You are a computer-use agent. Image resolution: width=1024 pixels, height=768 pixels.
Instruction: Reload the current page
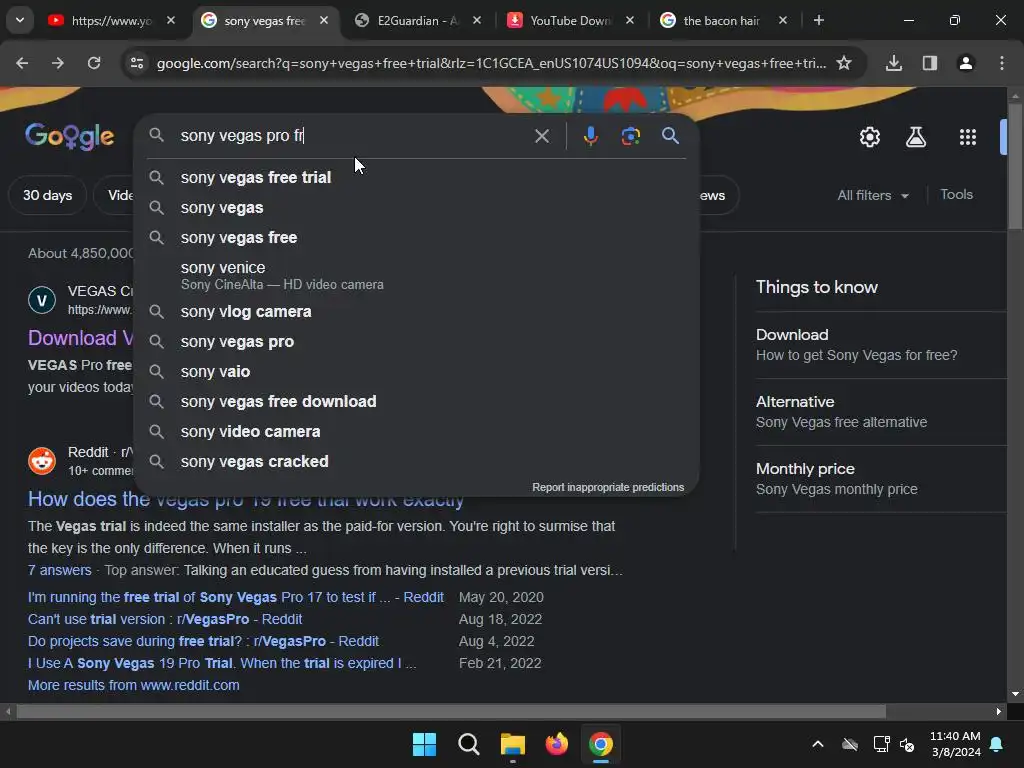[x=94, y=63]
